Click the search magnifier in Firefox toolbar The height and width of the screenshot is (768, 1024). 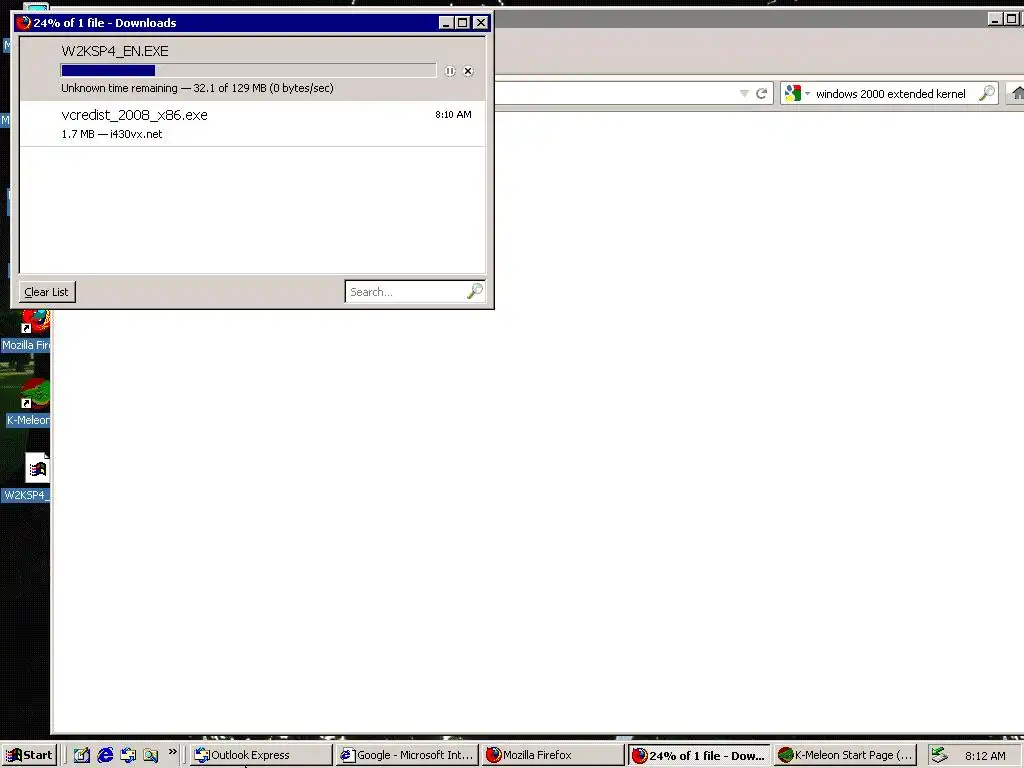pos(987,93)
